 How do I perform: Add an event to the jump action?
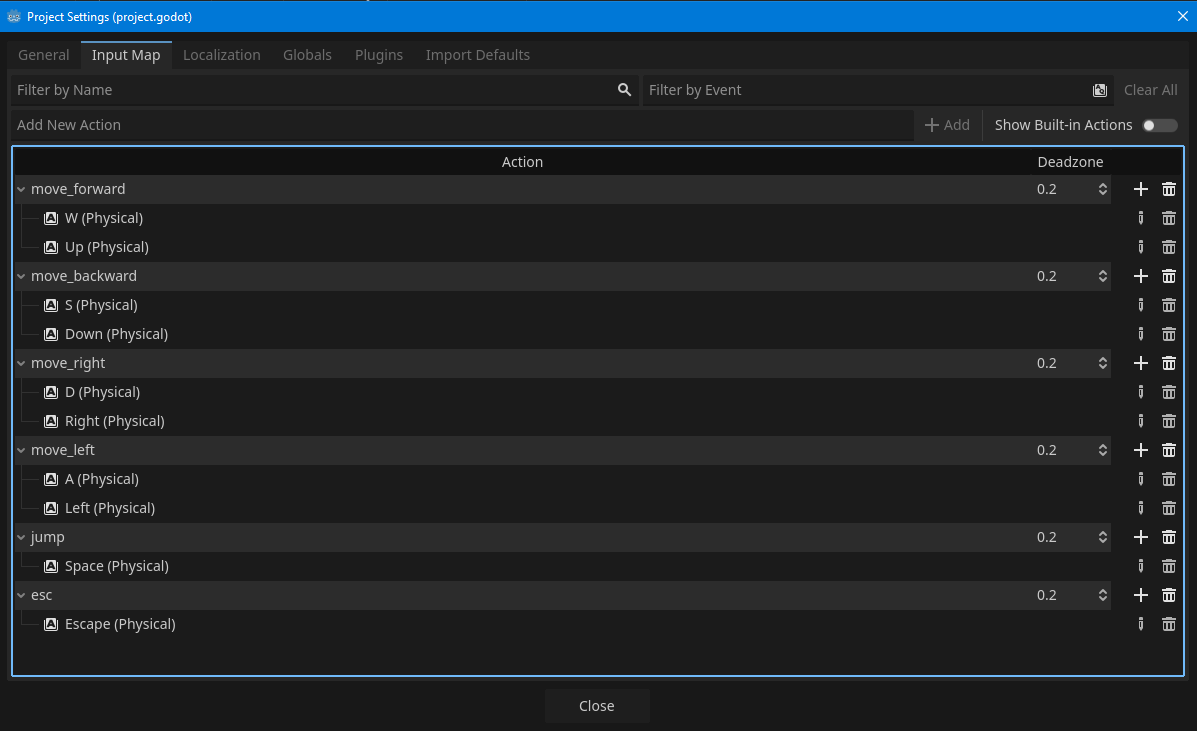(1140, 537)
